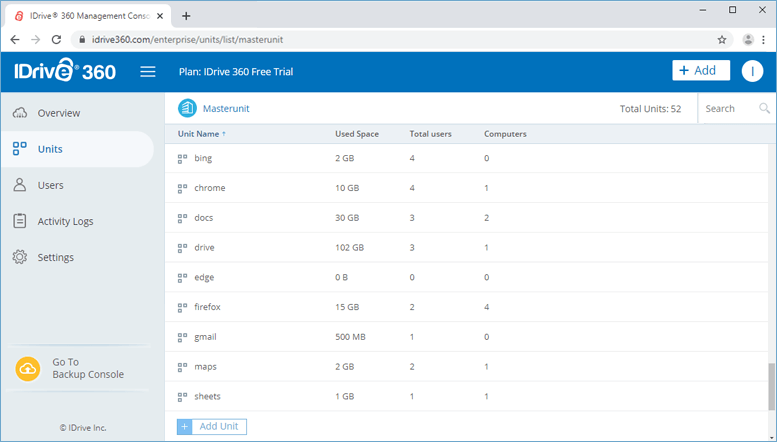Reload the page in Chrome
Viewport: 777px width, 442px height.
pos(56,40)
